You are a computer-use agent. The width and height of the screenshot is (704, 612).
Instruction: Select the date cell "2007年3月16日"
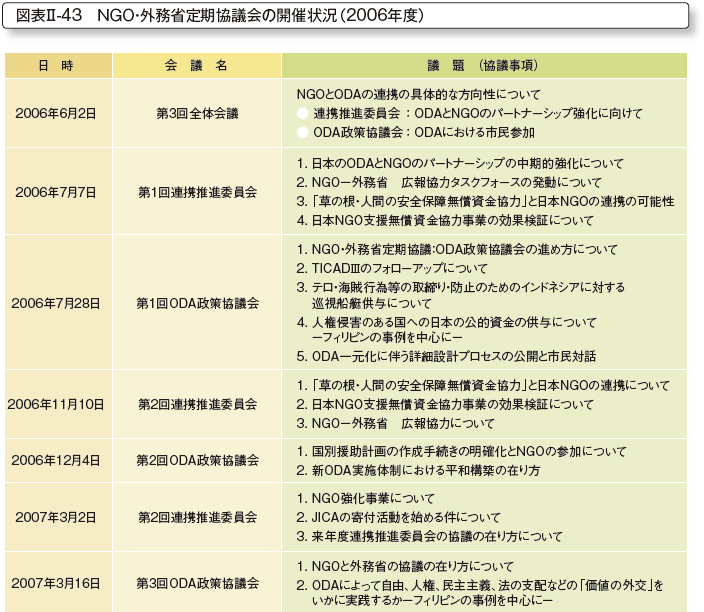[56, 583]
